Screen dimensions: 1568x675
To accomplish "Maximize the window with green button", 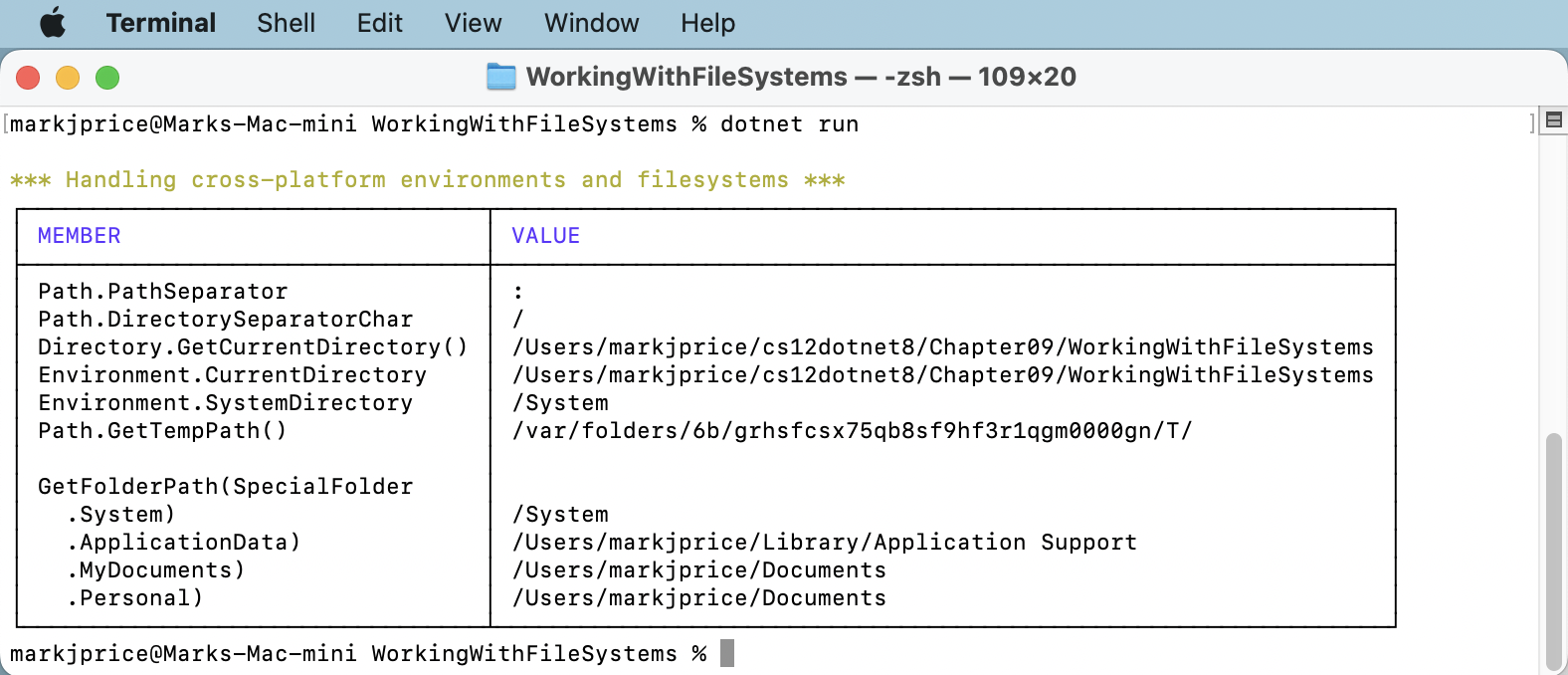I will [x=107, y=78].
